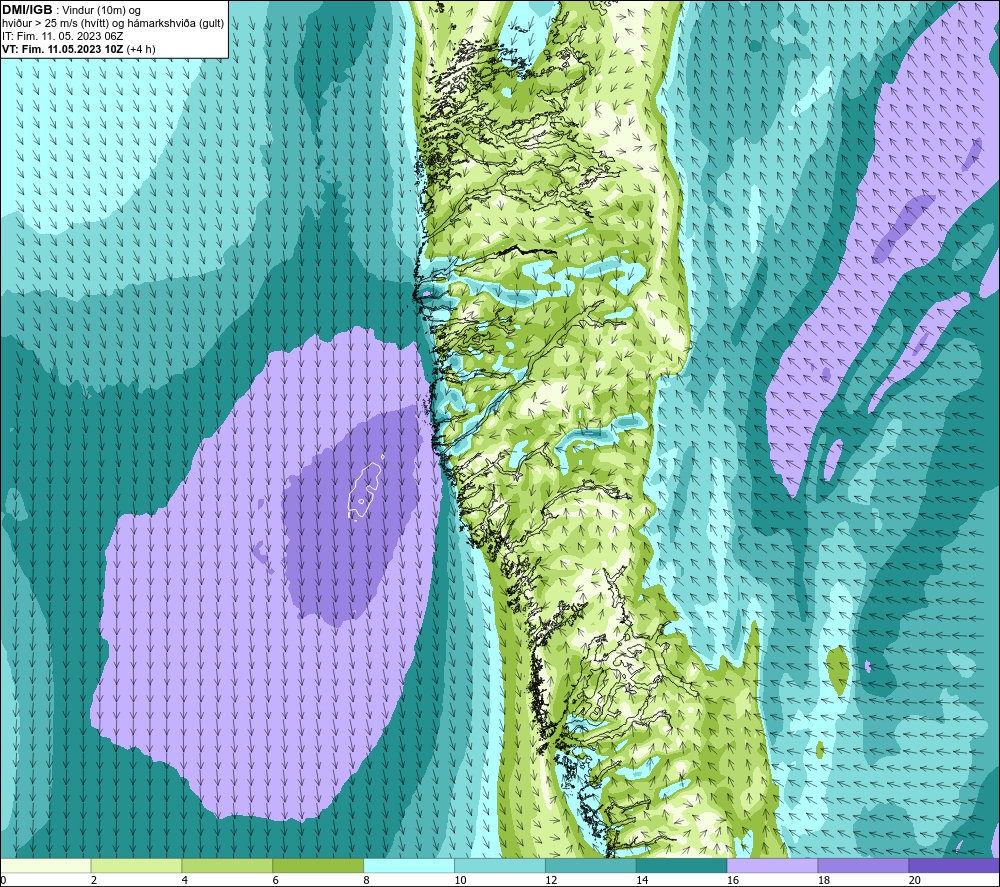Click the 2–4 m/s light green legend swatch

point(136,865)
